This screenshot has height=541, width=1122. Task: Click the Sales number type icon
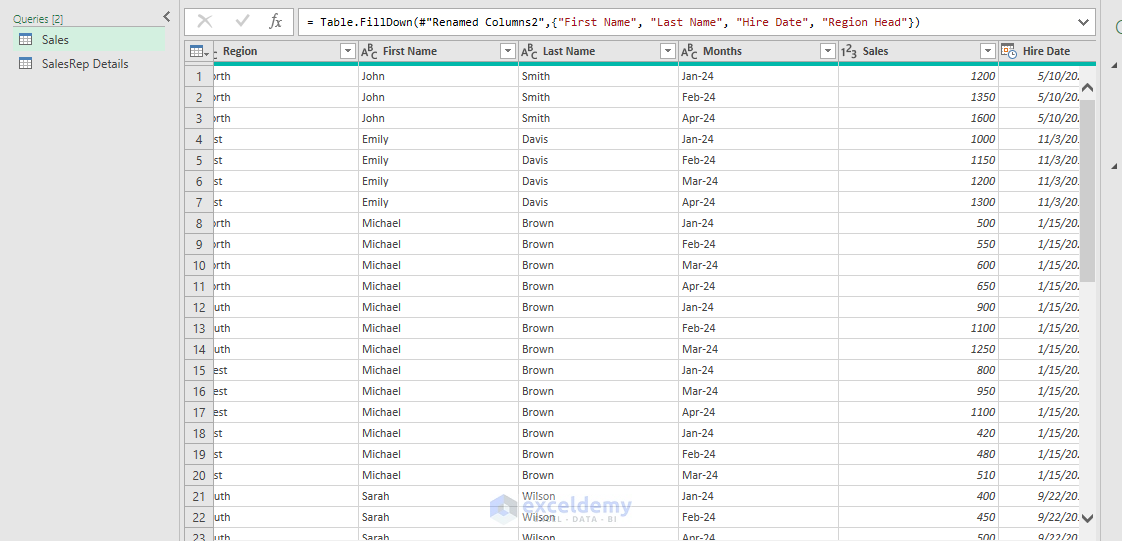pyautogui.click(x=849, y=52)
